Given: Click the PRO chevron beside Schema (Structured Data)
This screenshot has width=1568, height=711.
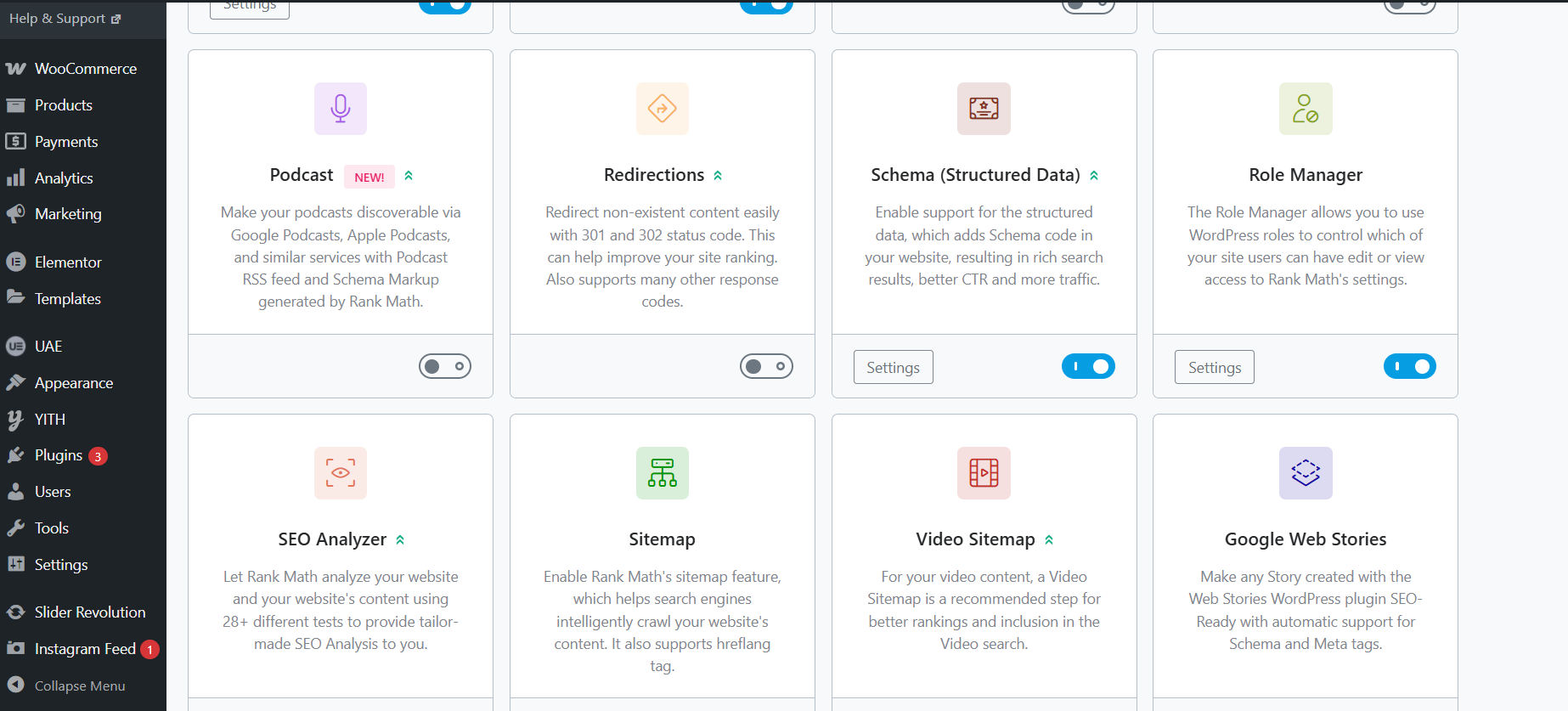Looking at the screenshot, I should pyautogui.click(x=1094, y=176).
